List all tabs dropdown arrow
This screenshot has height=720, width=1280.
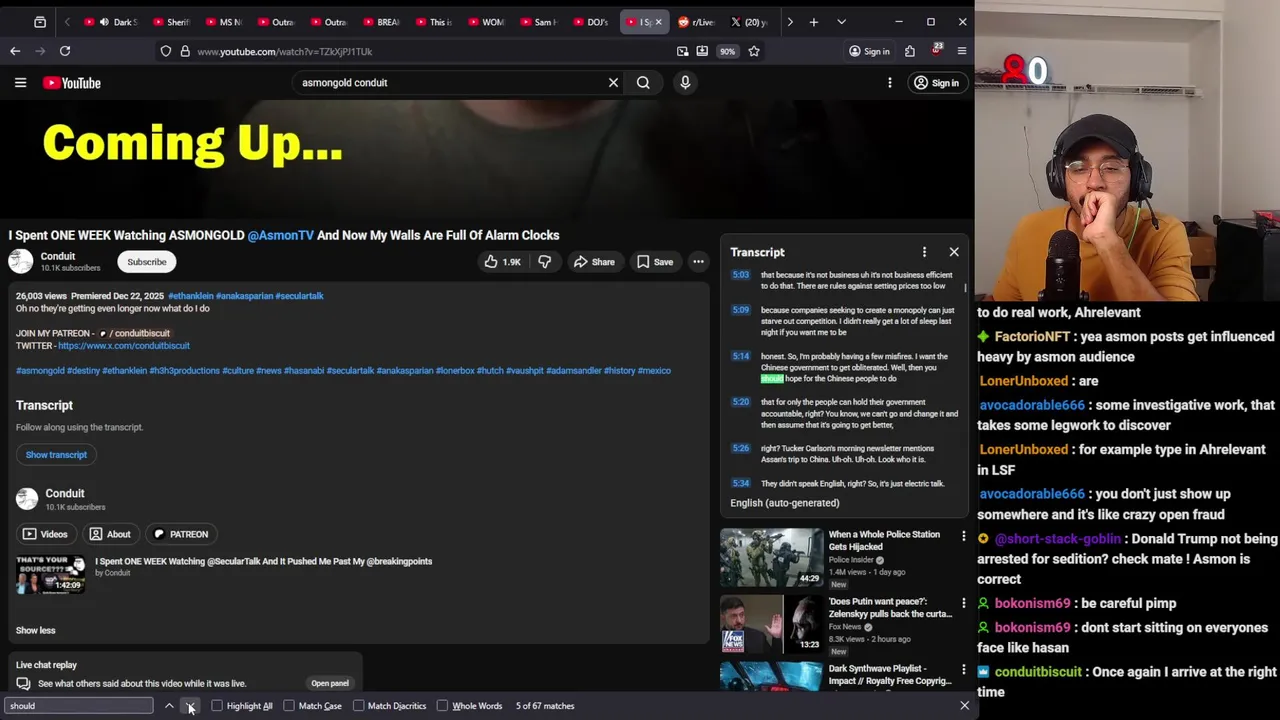841,22
